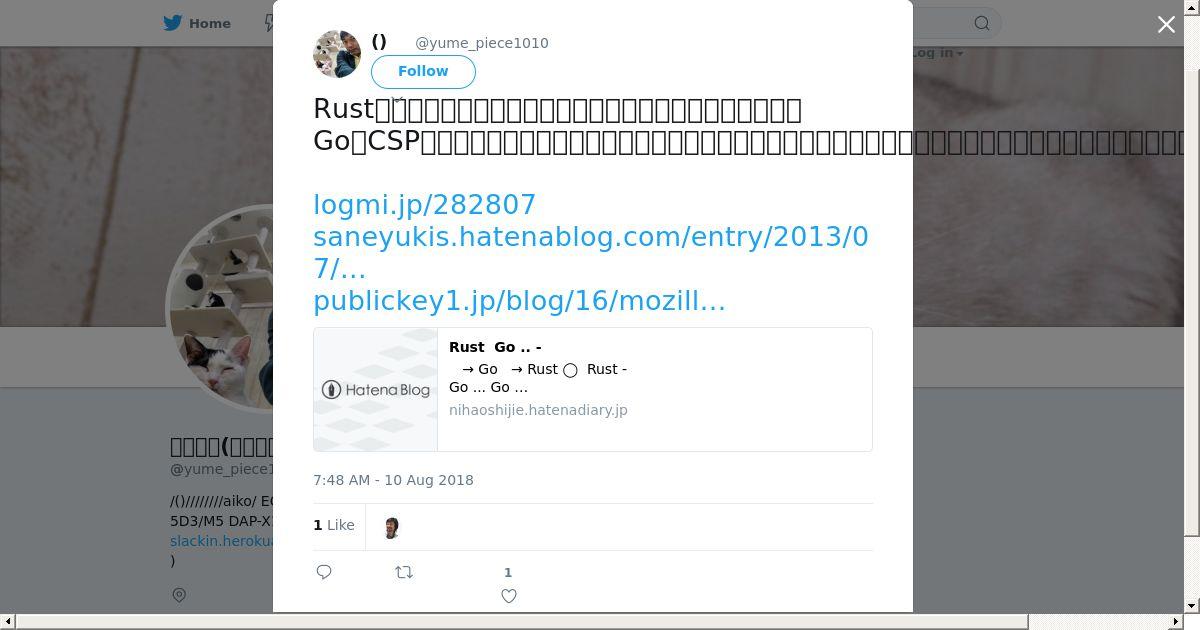The height and width of the screenshot is (630, 1200).
Task: Open the logmi.jp/282807 link
Action: click(425, 204)
